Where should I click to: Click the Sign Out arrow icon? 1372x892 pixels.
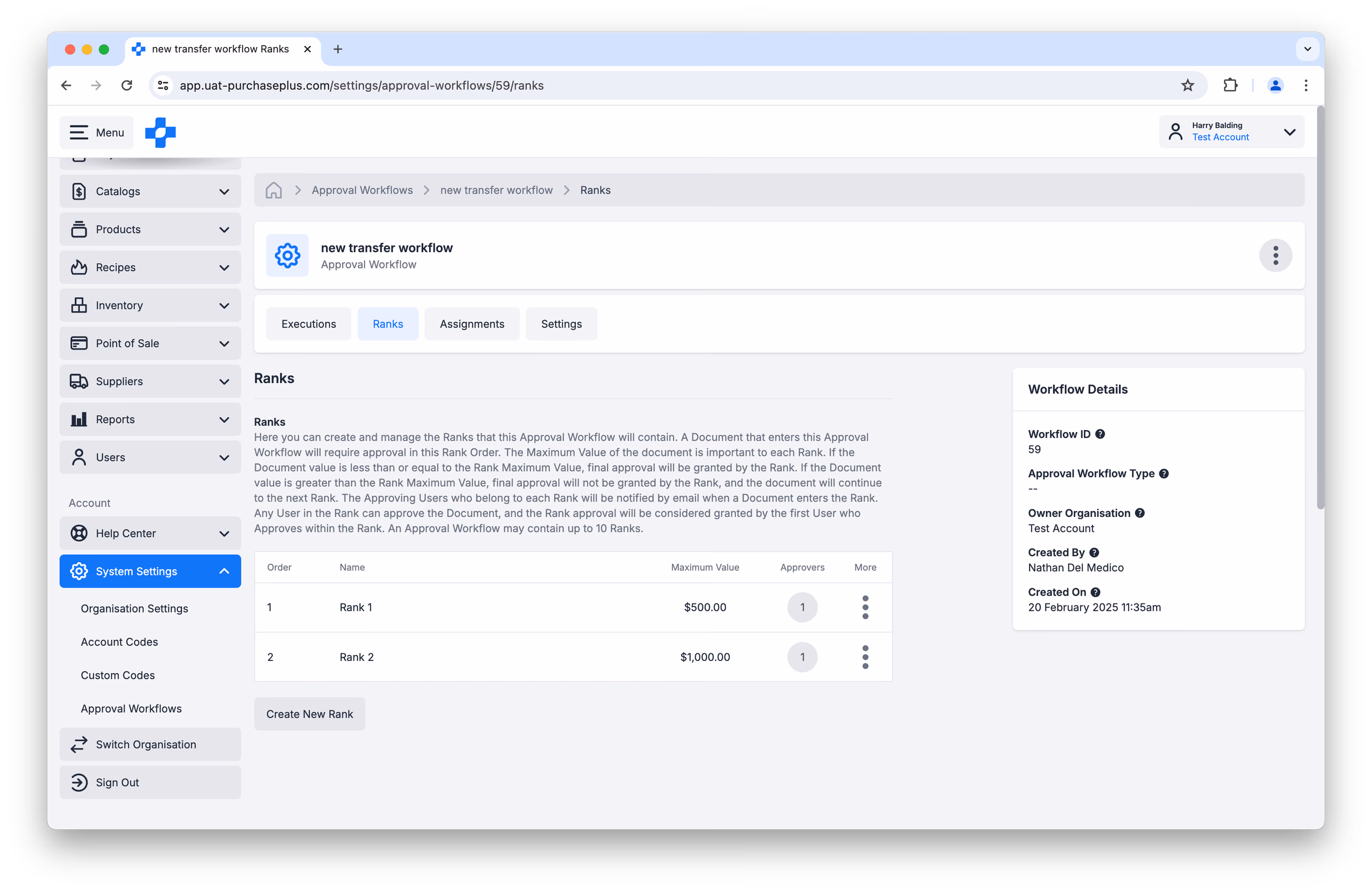[79, 782]
